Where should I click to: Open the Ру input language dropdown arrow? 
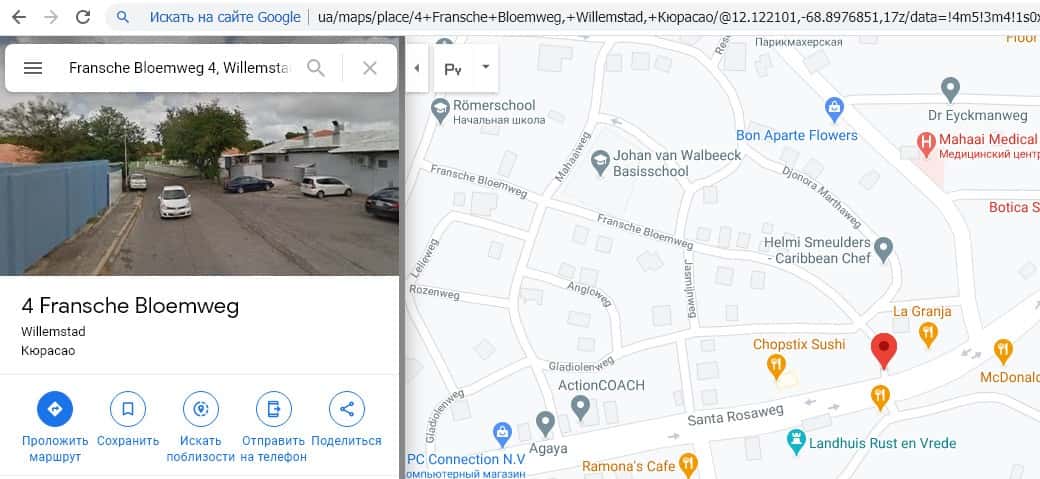(x=486, y=67)
